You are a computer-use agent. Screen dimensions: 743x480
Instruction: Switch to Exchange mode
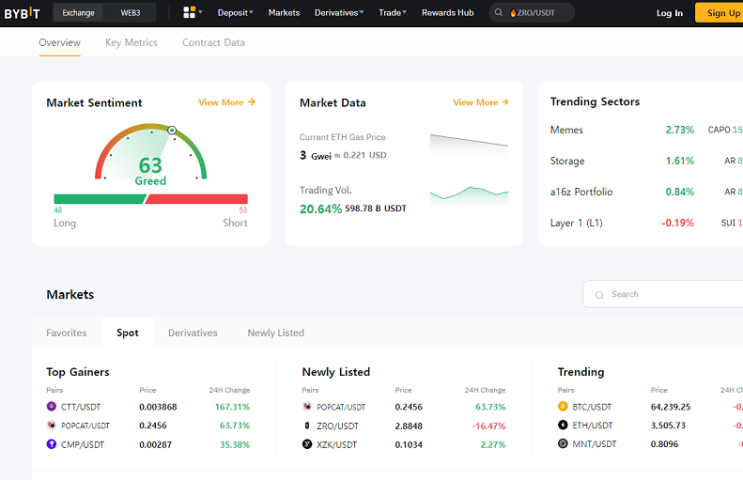79,13
